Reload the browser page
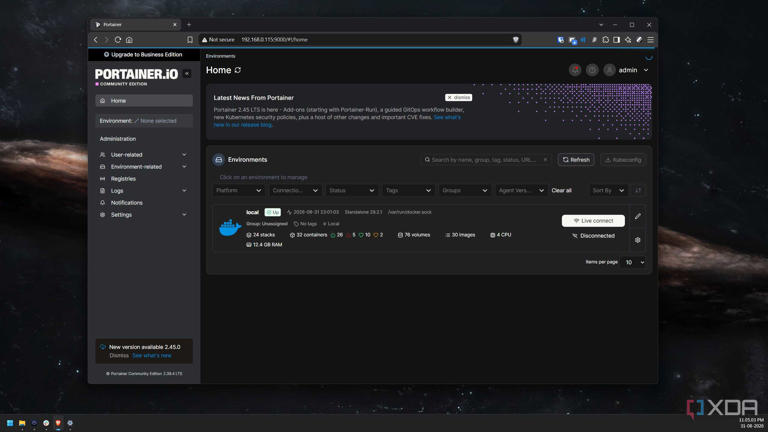Screen dimensions: 768x432 click(118, 40)
